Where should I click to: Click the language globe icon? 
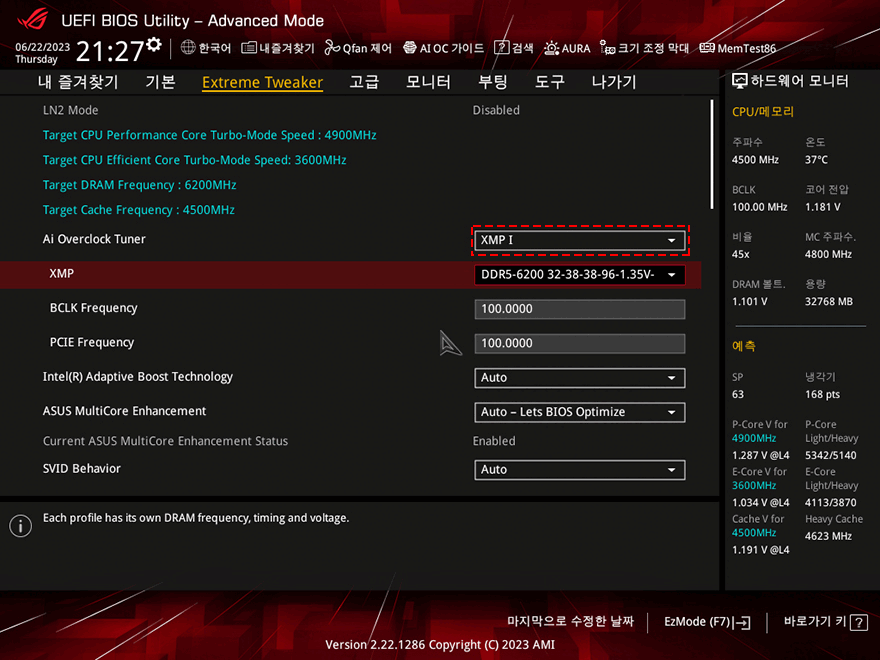[x=188, y=48]
